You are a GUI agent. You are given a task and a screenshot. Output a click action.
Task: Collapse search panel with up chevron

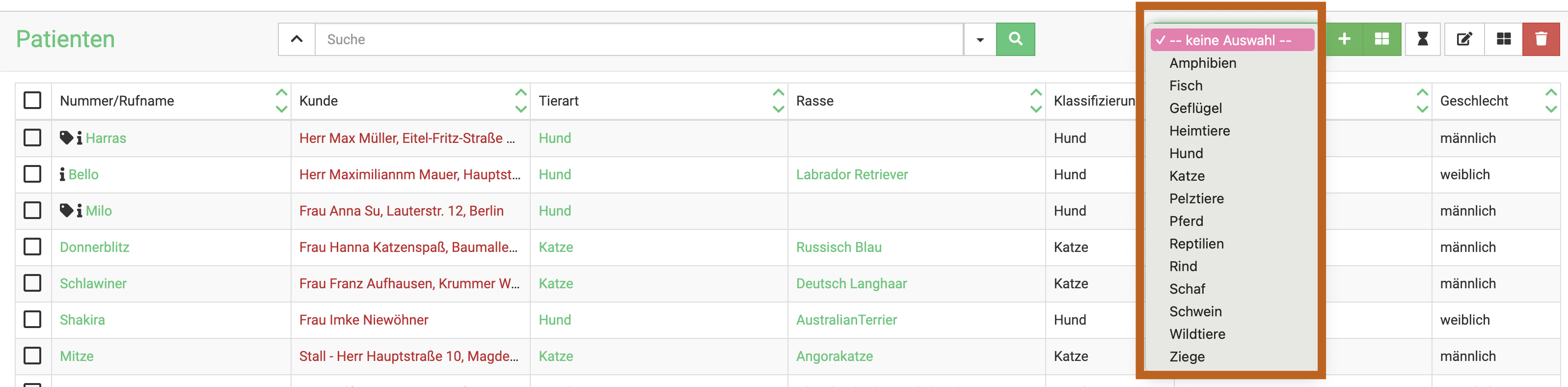coord(297,40)
